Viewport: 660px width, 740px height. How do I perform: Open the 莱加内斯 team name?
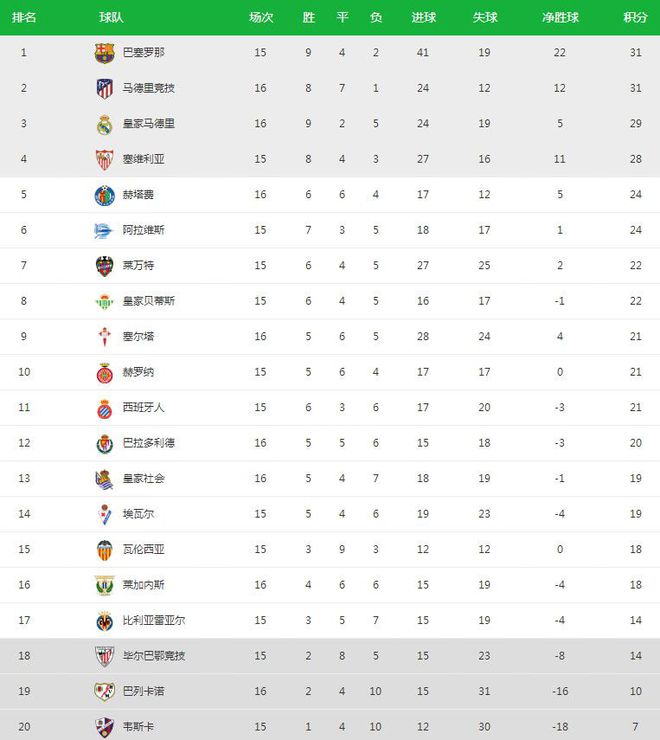click(144, 585)
